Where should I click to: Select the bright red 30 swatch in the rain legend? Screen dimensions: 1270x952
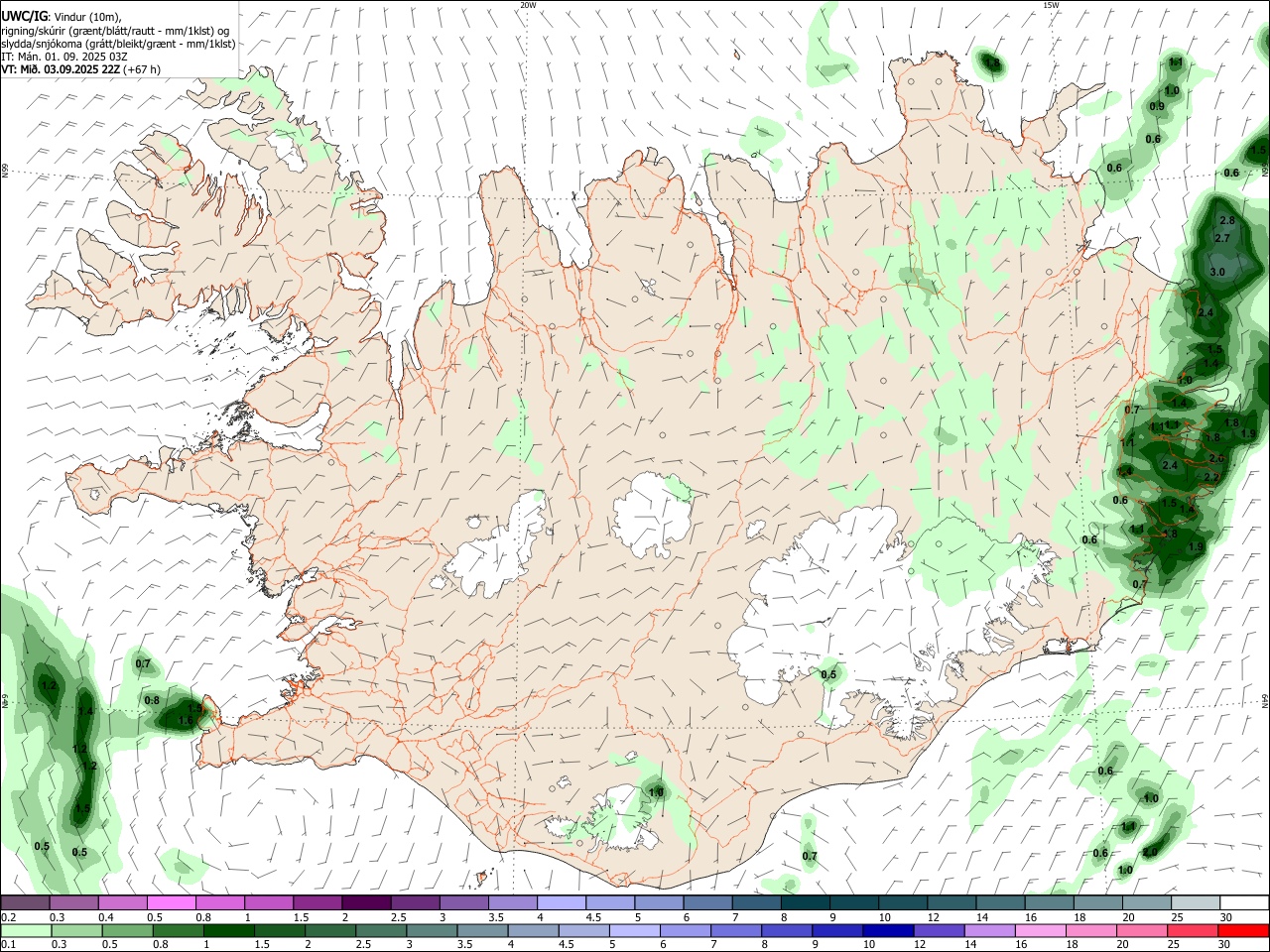pos(1243,931)
